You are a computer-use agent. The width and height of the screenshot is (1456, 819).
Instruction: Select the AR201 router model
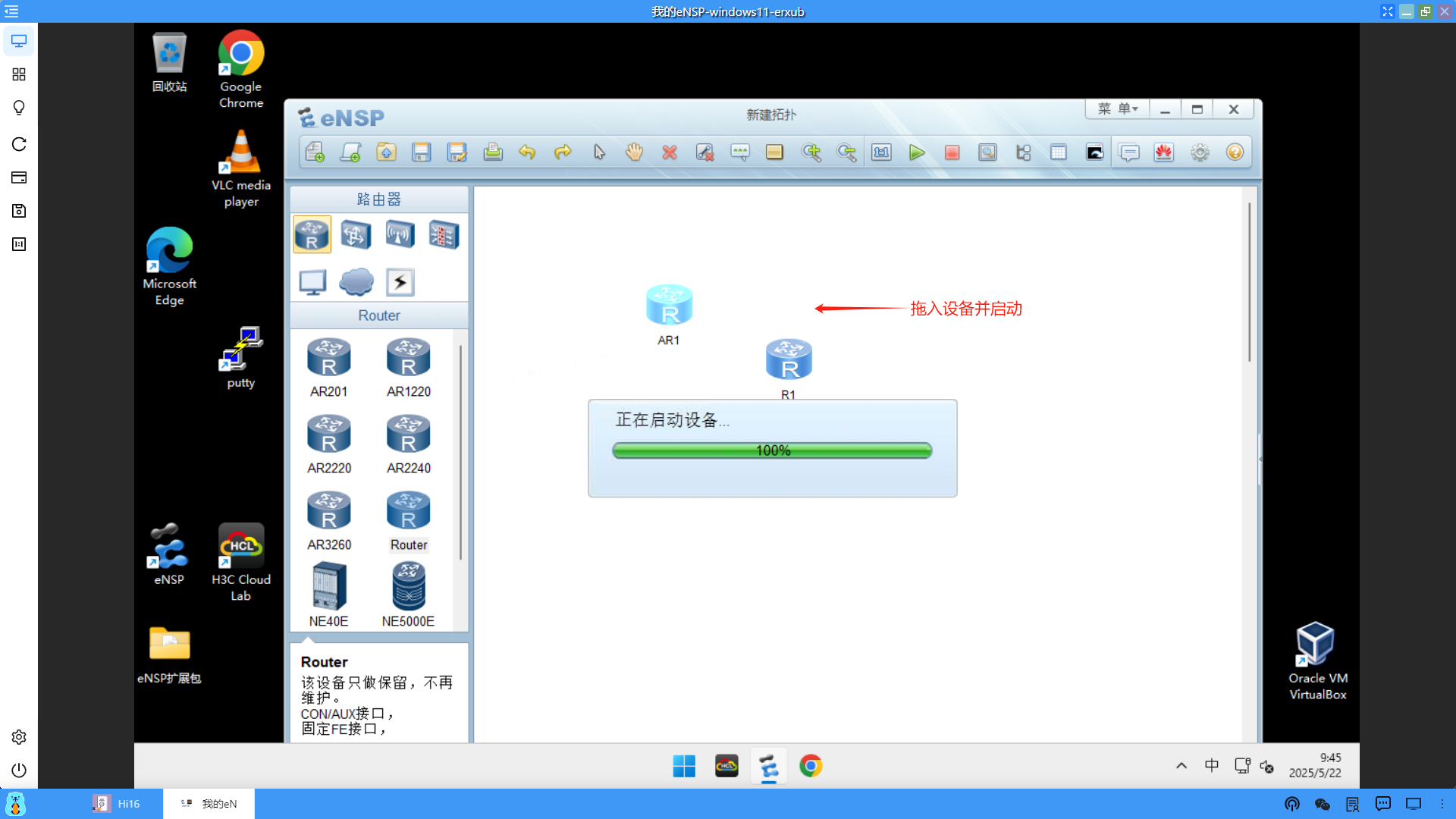328,357
